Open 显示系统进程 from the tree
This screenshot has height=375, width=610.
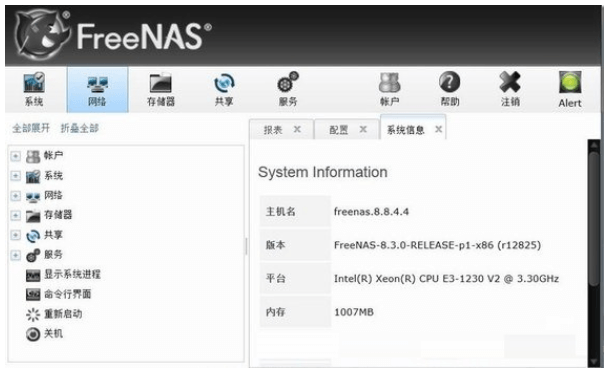coord(72,274)
